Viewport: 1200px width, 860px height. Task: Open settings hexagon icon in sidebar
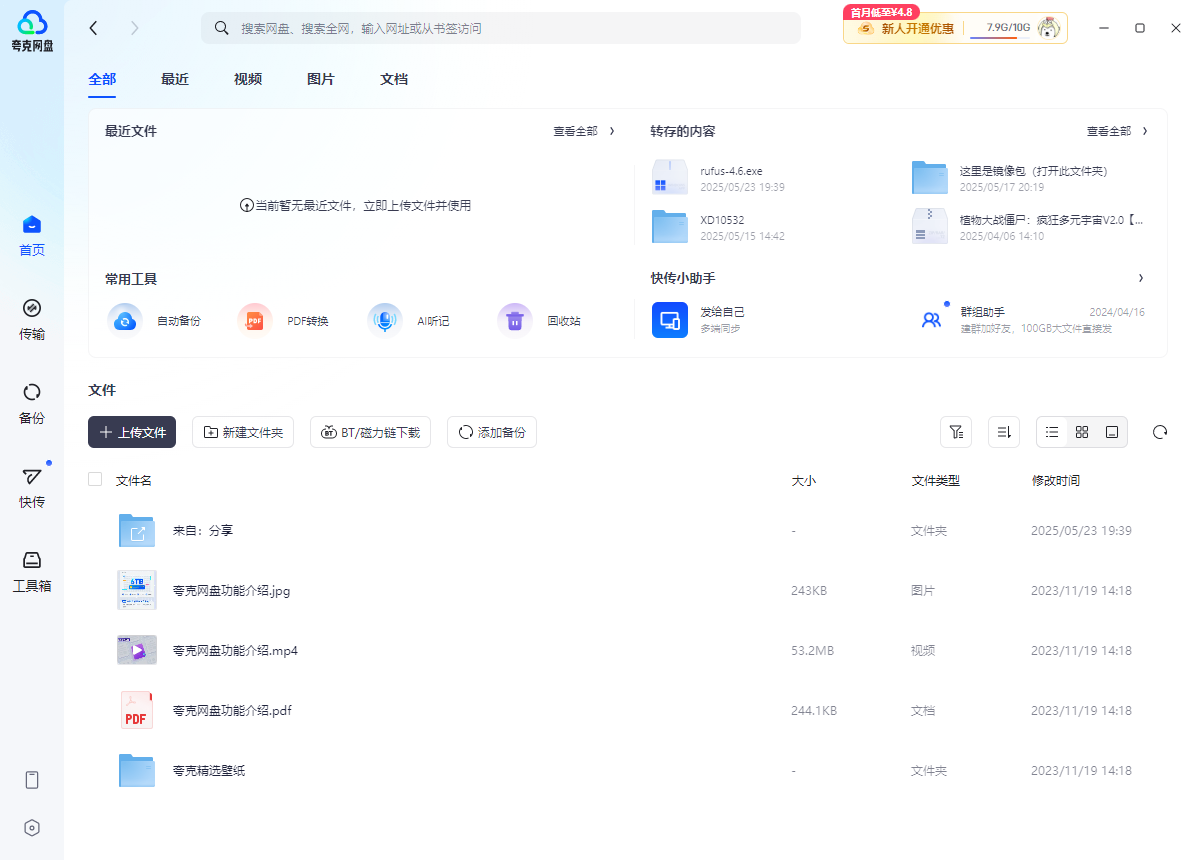click(x=32, y=828)
